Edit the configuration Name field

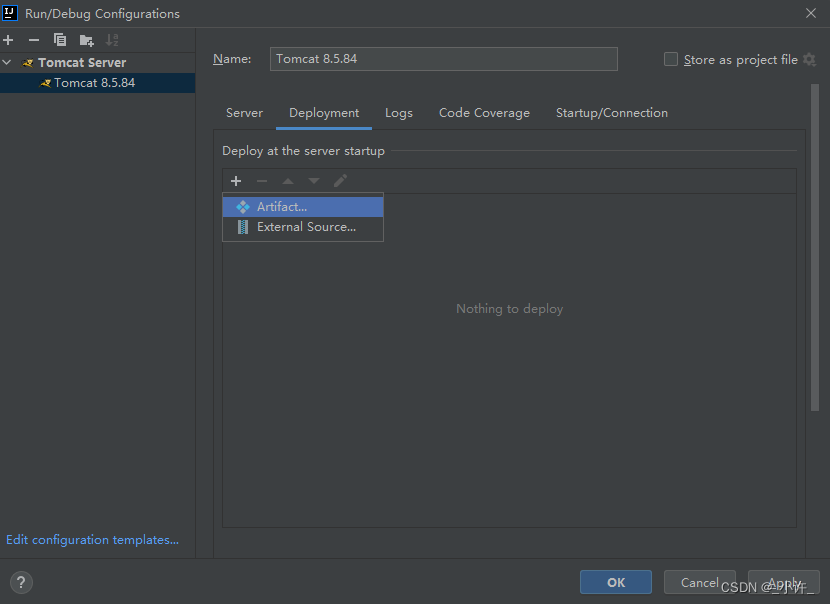pyautogui.click(x=444, y=59)
